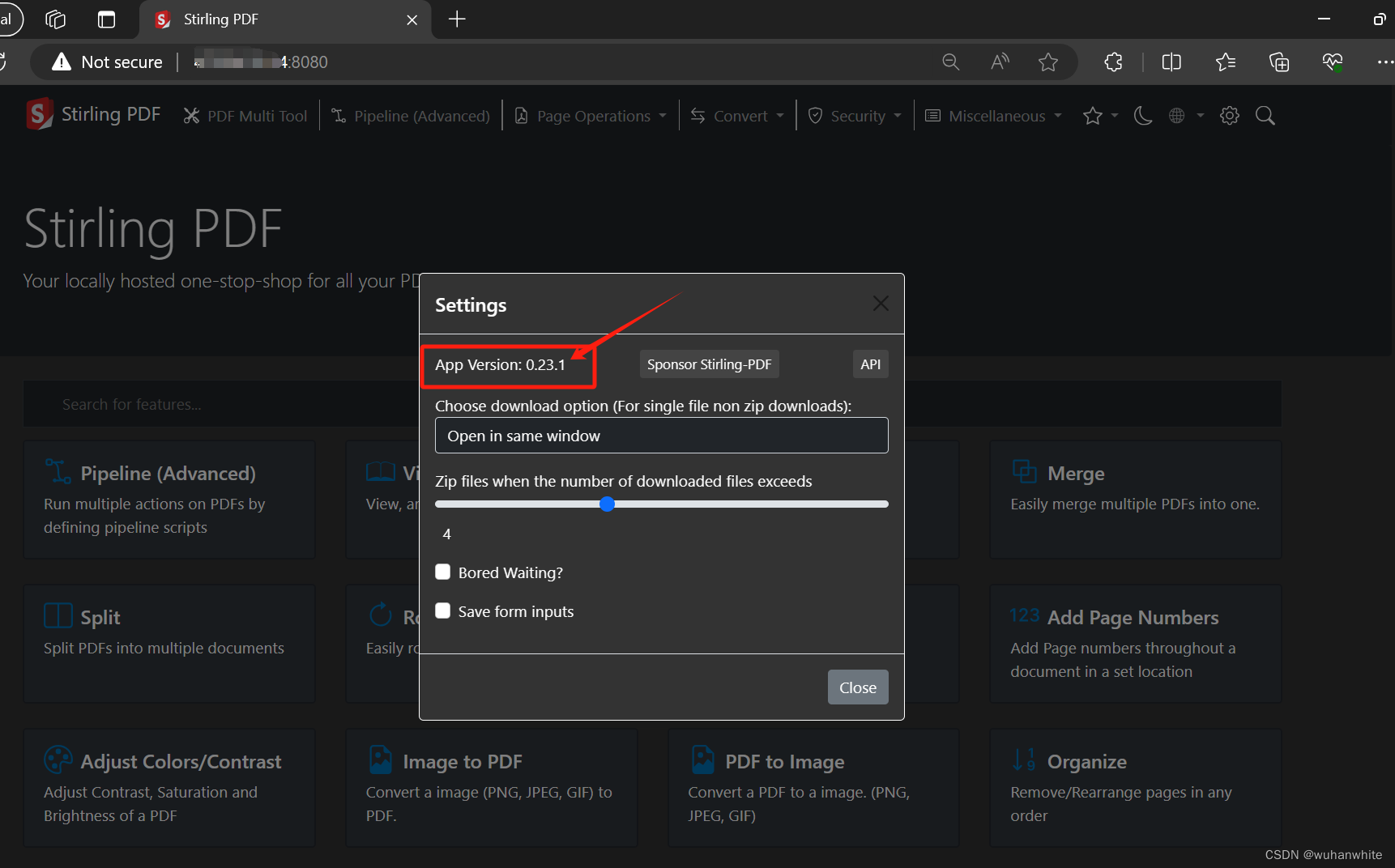Expand the Convert menu
The width and height of the screenshot is (1395, 868).
coord(738,116)
